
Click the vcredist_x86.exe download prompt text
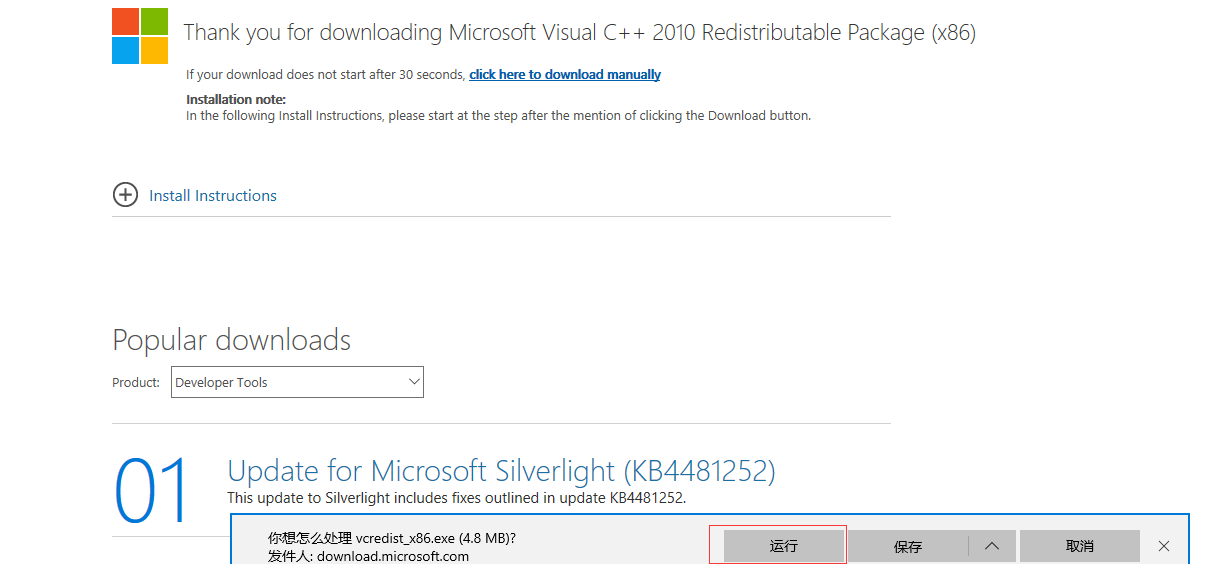pos(392,538)
